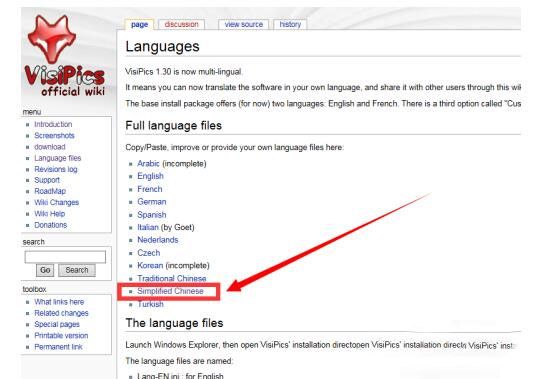Go to Revisions log in sidebar
548x379 pixels.
tap(56, 169)
